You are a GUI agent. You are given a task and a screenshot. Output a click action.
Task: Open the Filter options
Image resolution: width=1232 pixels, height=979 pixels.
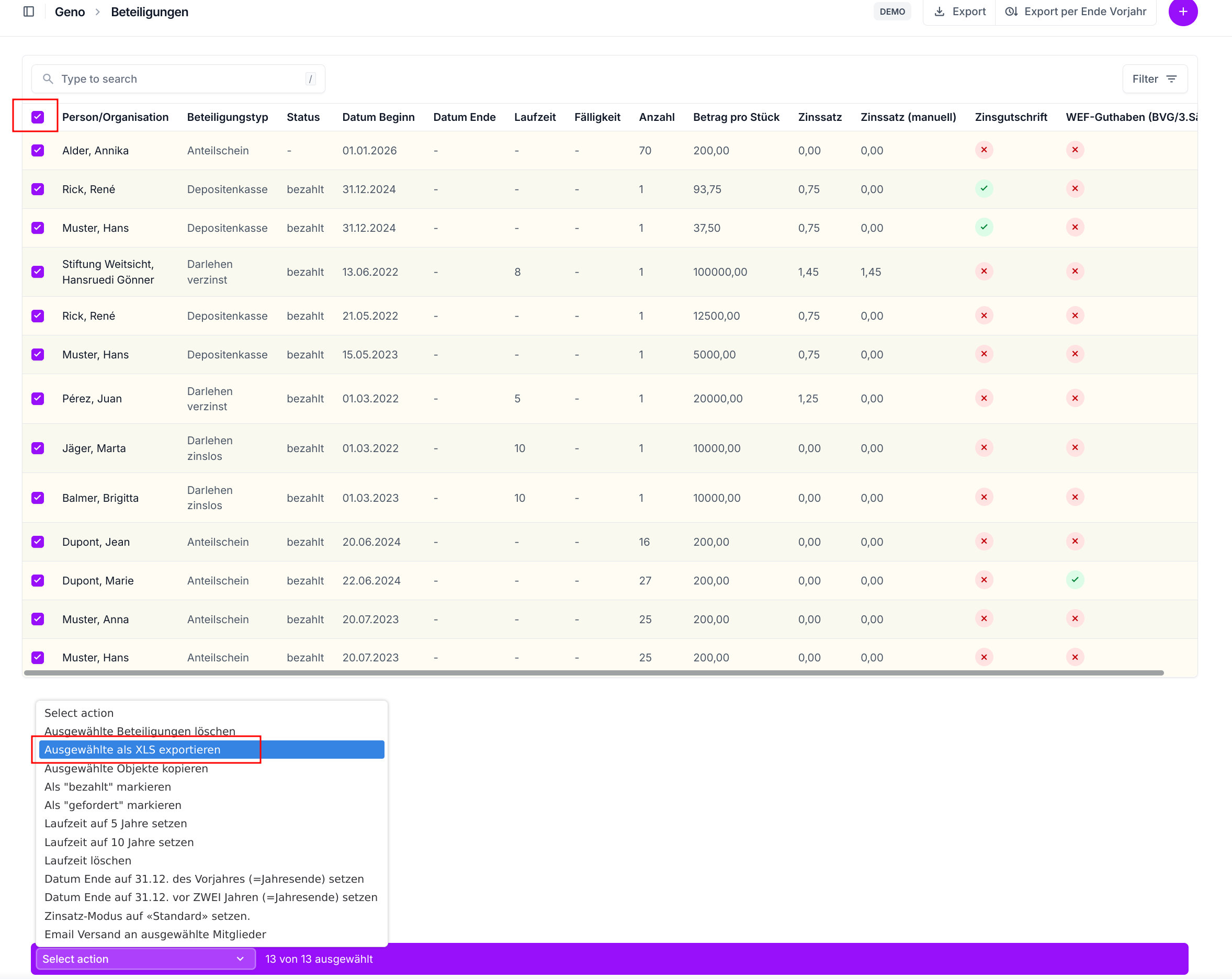click(1155, 79)
